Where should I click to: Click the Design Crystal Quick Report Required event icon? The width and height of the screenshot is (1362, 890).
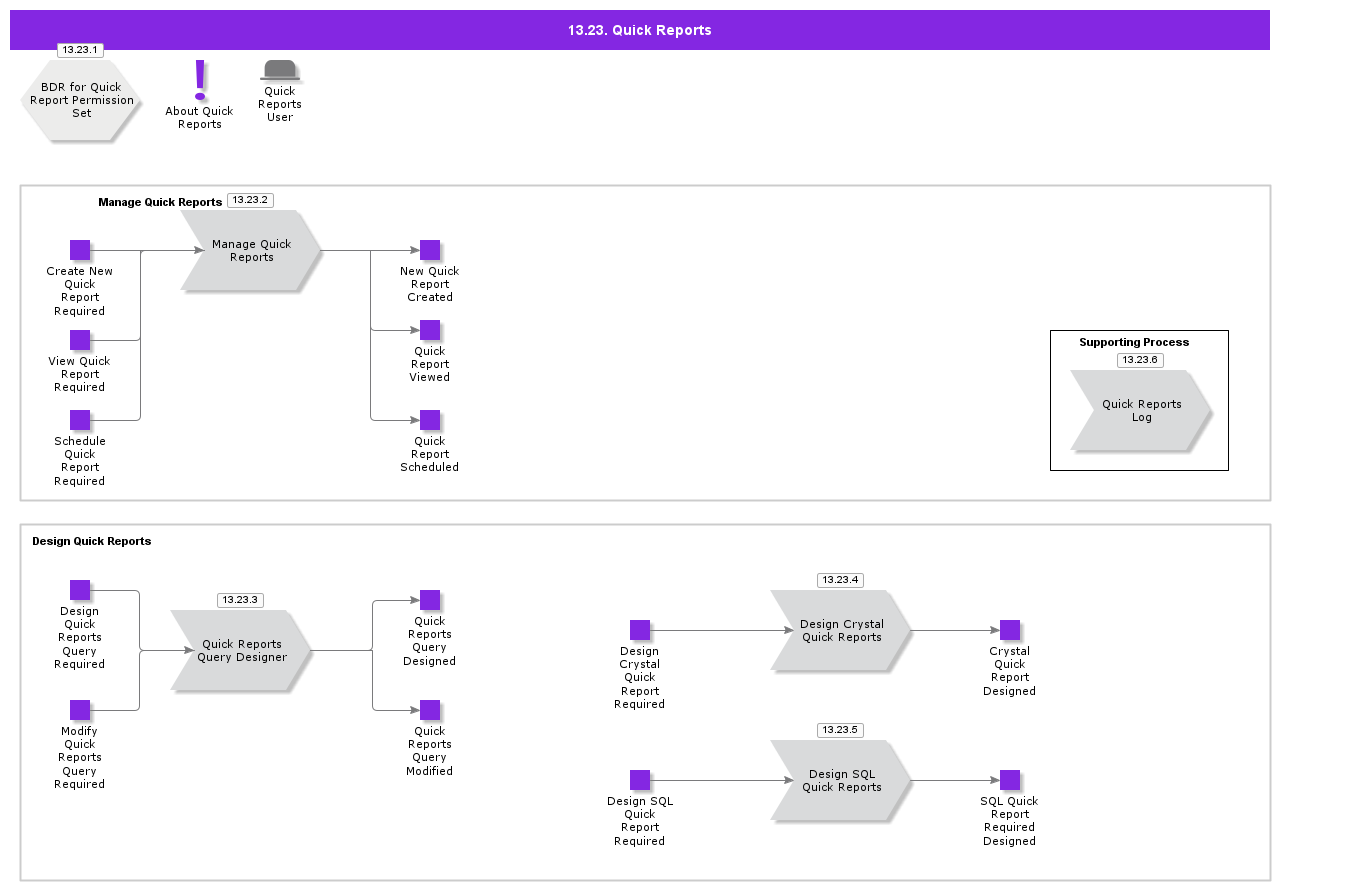(x=639, y=630)
